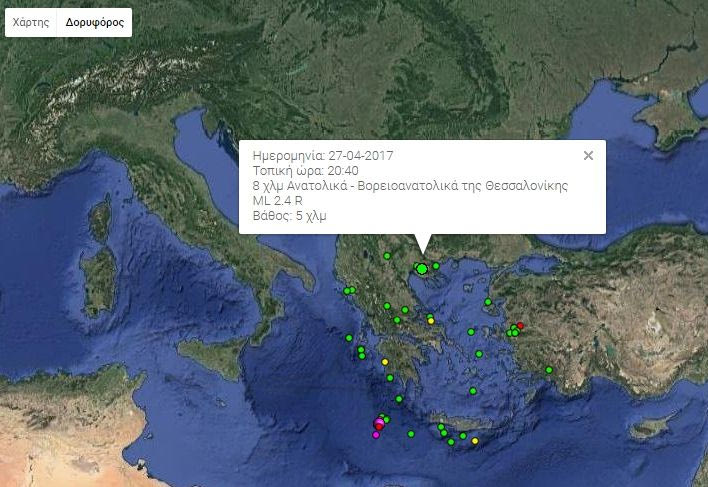Click the small magenta marker southwest of Crete

pos(376,435)
